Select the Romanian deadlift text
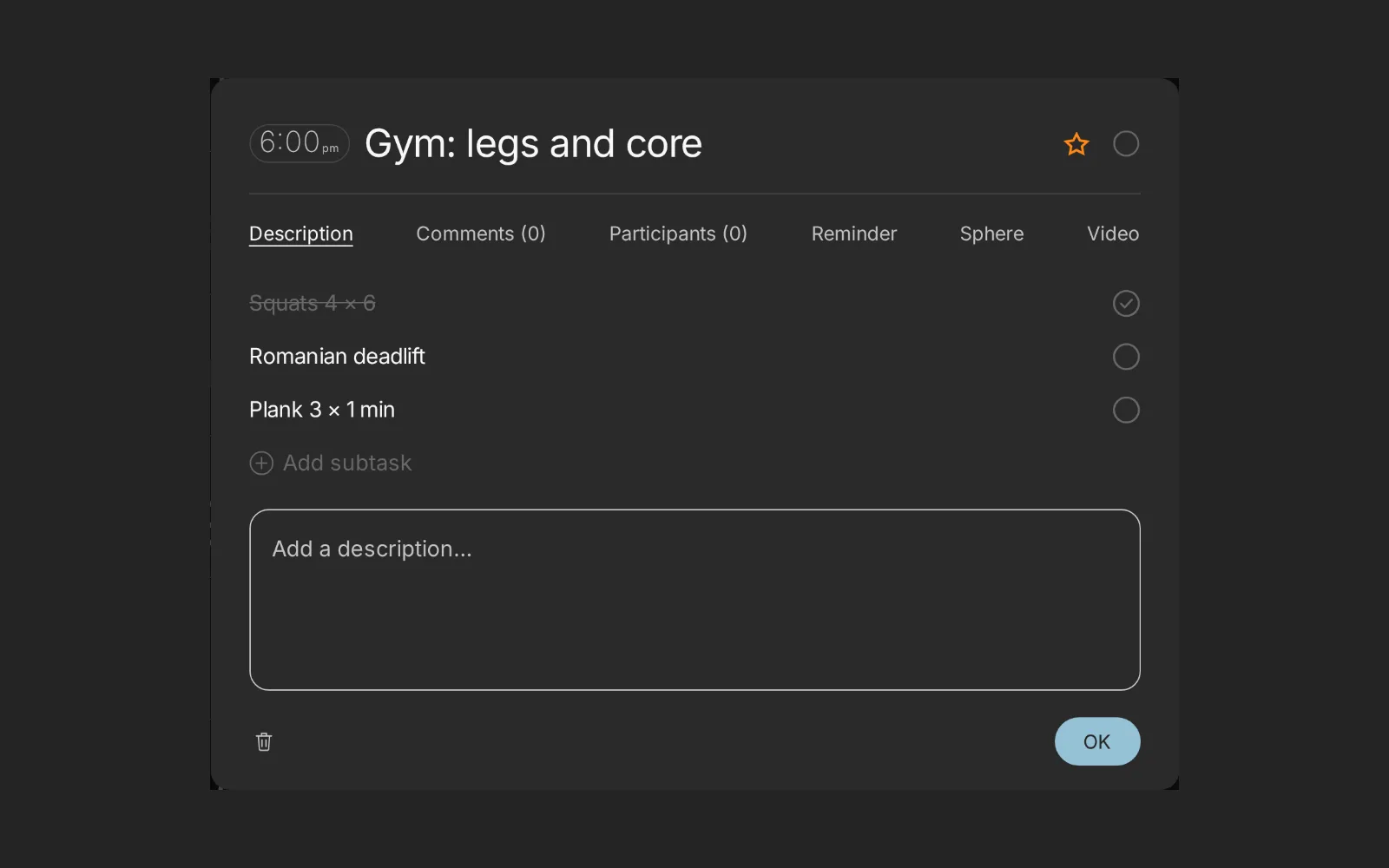The width and height of the screenshot is (1389, 868). coord(337,357)
